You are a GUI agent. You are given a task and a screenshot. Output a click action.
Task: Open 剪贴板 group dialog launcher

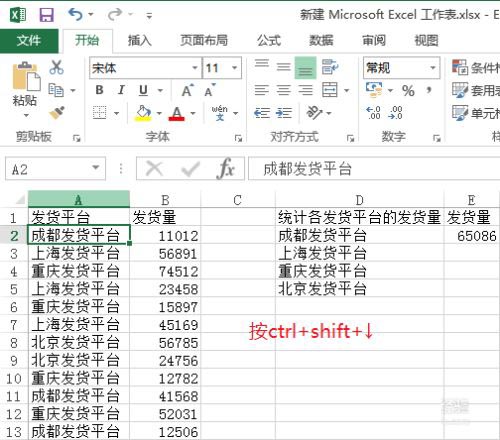[x=77, y=138]
